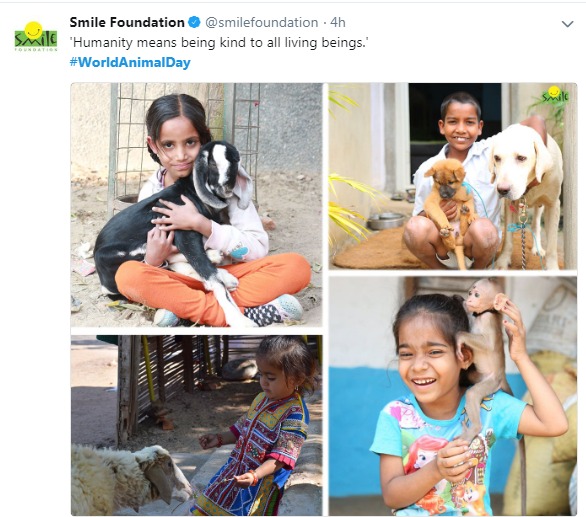
Task: Visit the @smilefoundation handle
Action: (262, 22)
